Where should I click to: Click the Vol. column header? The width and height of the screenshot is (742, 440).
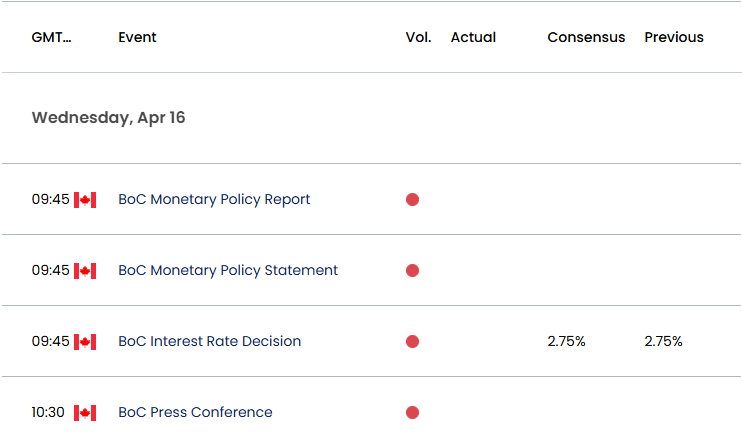click(418, 37)
